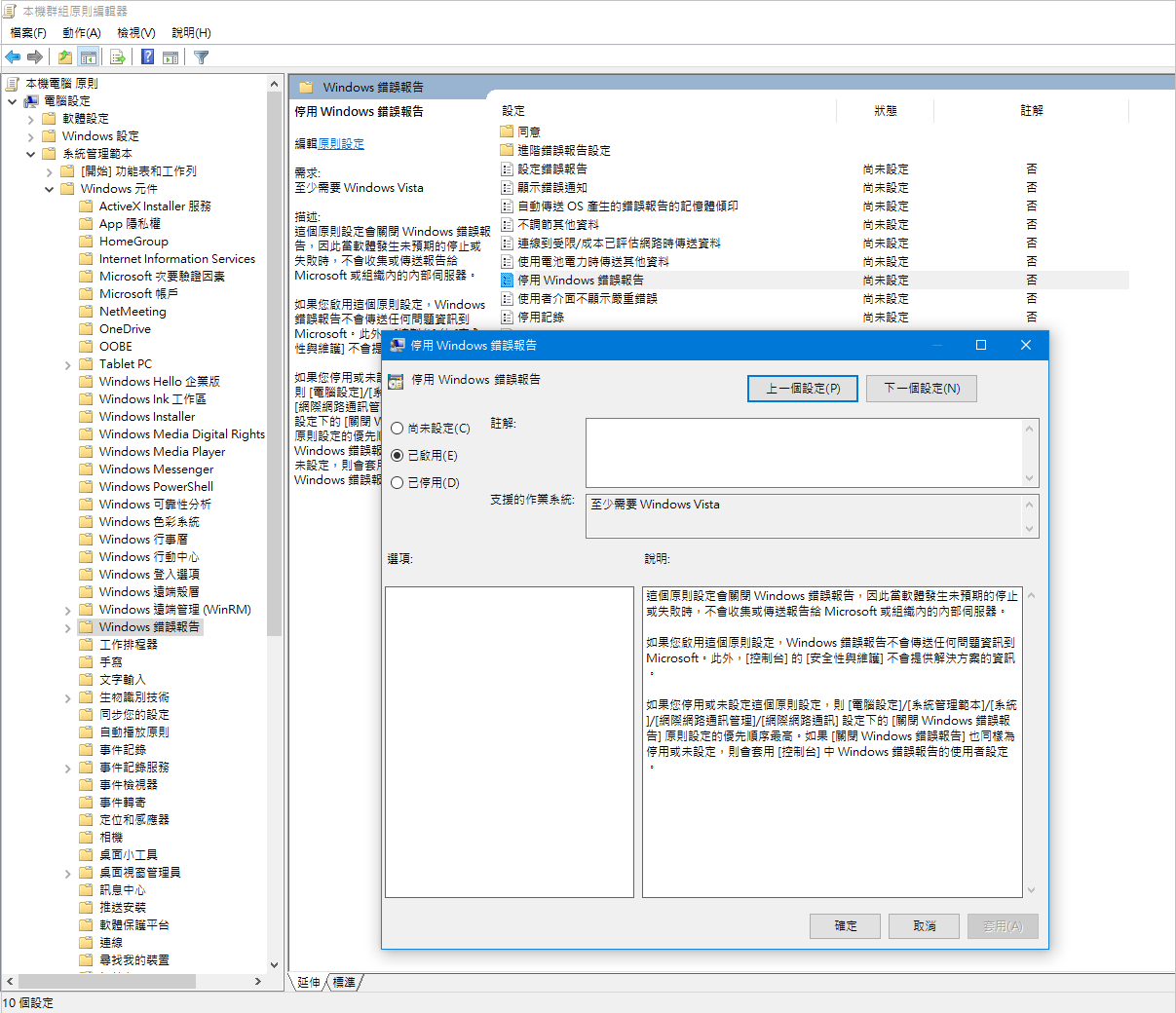Select the 已停用(D) radio button

[x=398, y=483]
